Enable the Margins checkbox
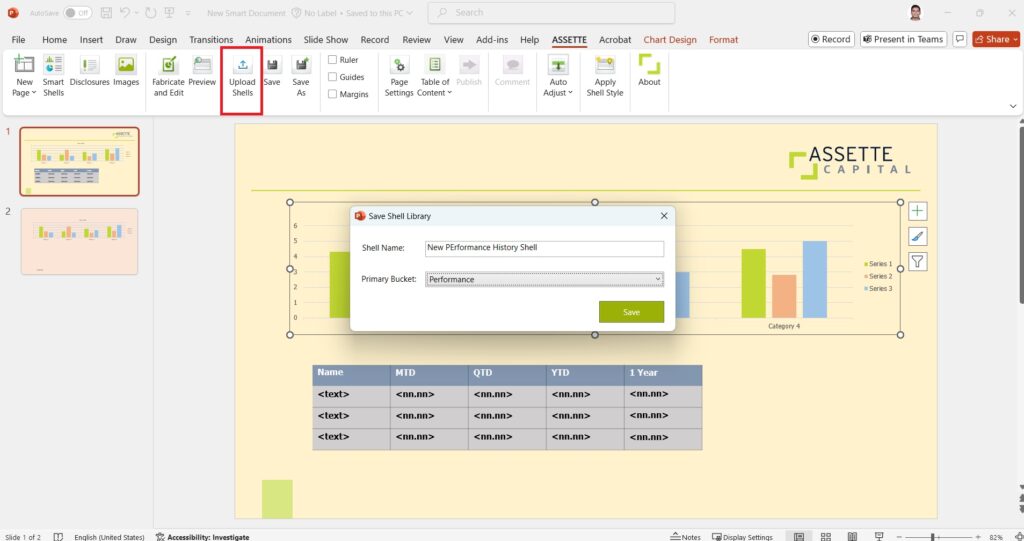Screen dimensions: 1024x541 pyautogui.click(x=332, y=94)
